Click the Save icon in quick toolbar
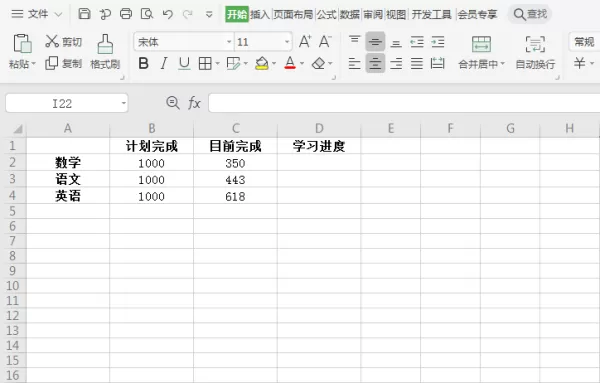 (x=84, y=14)
